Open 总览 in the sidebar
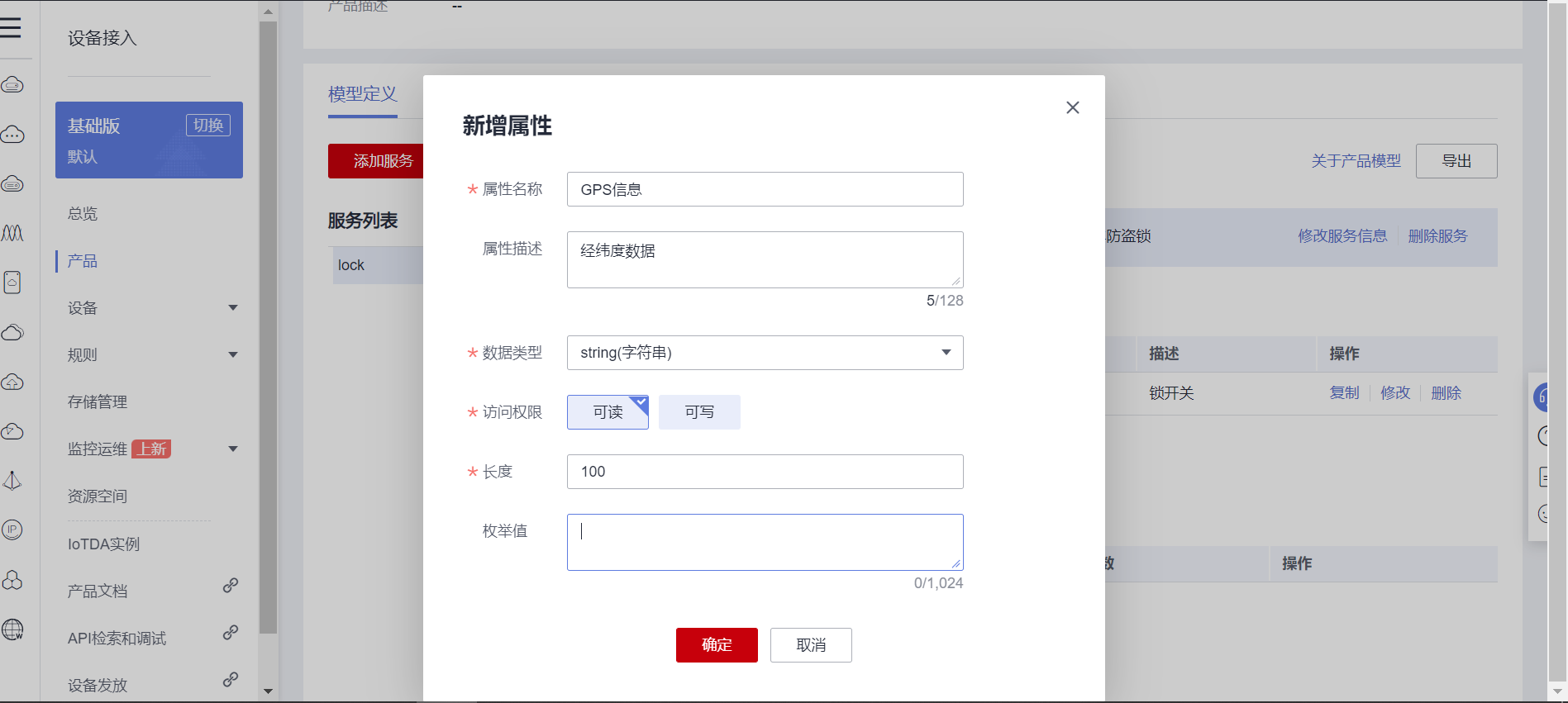 [x=83, y=214]
